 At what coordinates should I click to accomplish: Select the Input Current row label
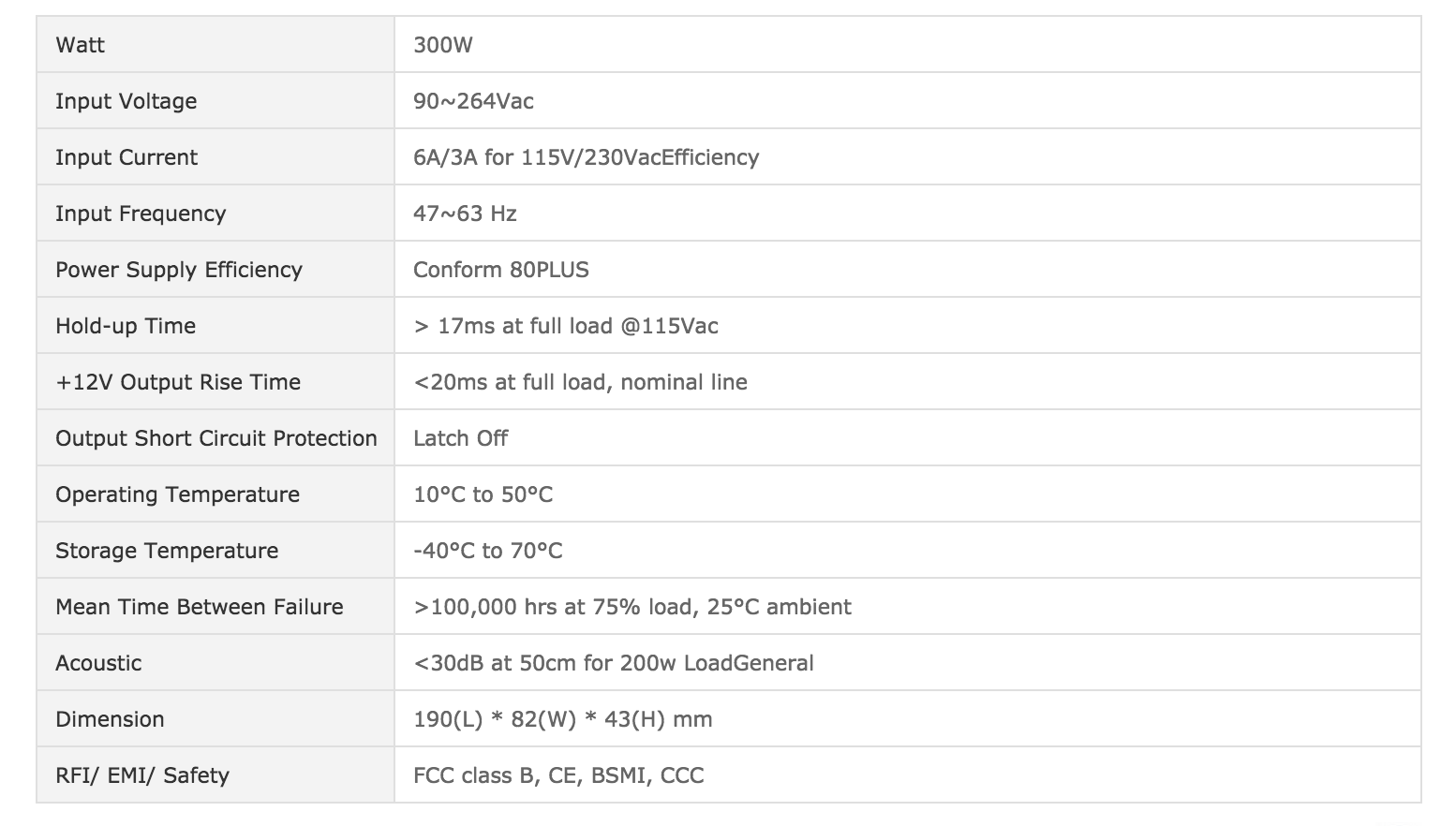pos(126,157)
